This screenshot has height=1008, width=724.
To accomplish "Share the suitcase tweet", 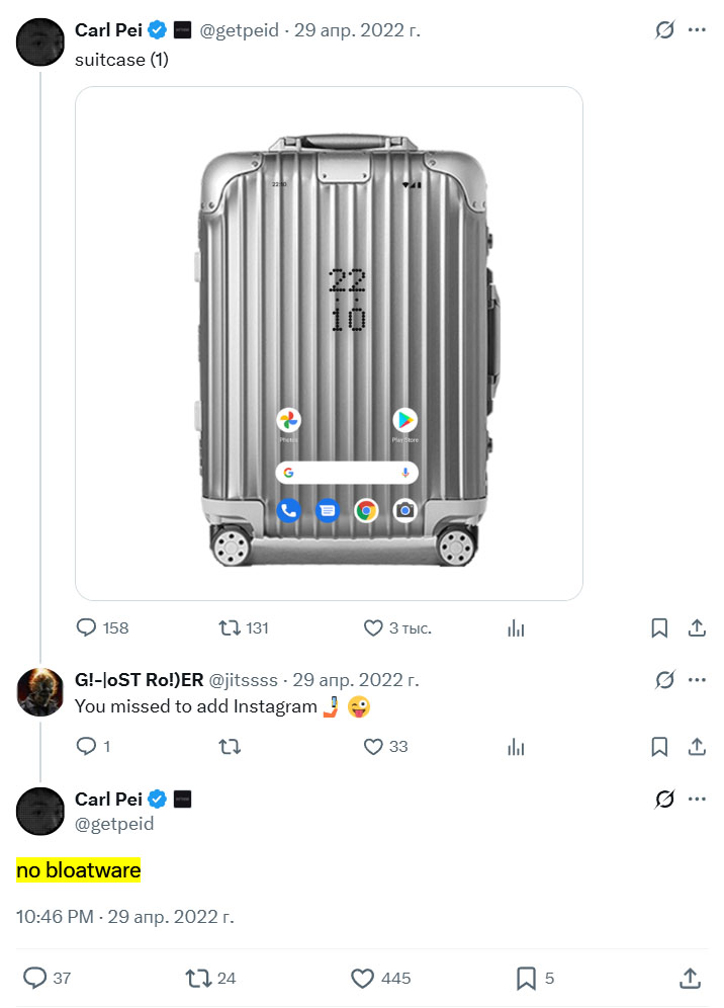I will [x=697, y=628].
